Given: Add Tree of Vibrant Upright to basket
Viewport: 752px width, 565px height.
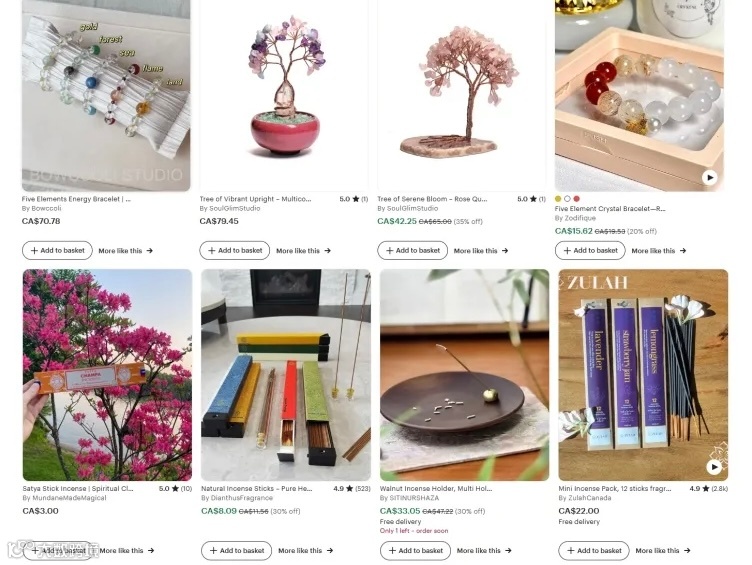Looking at the screenshot, I should click(235, 250).
